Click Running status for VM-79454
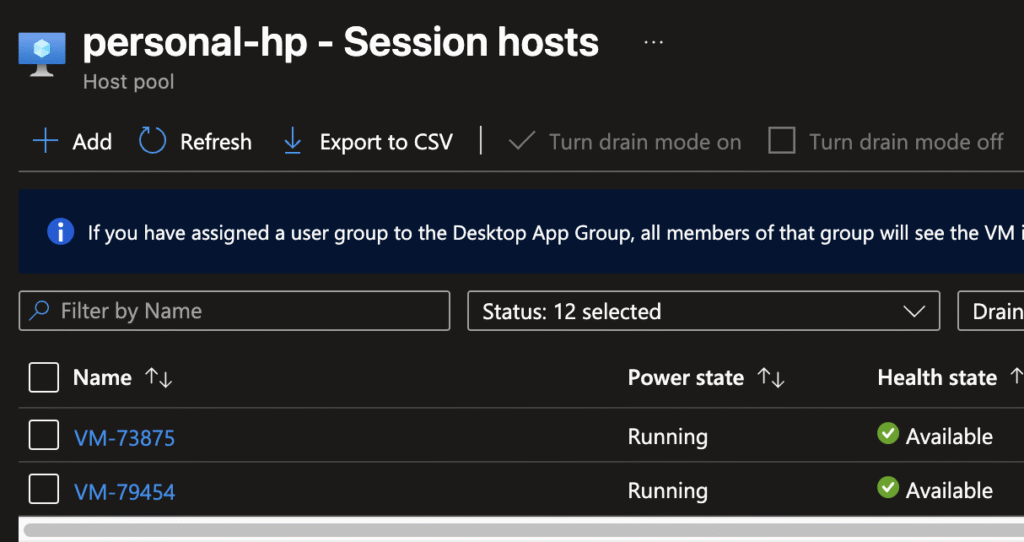 (667, 490)
